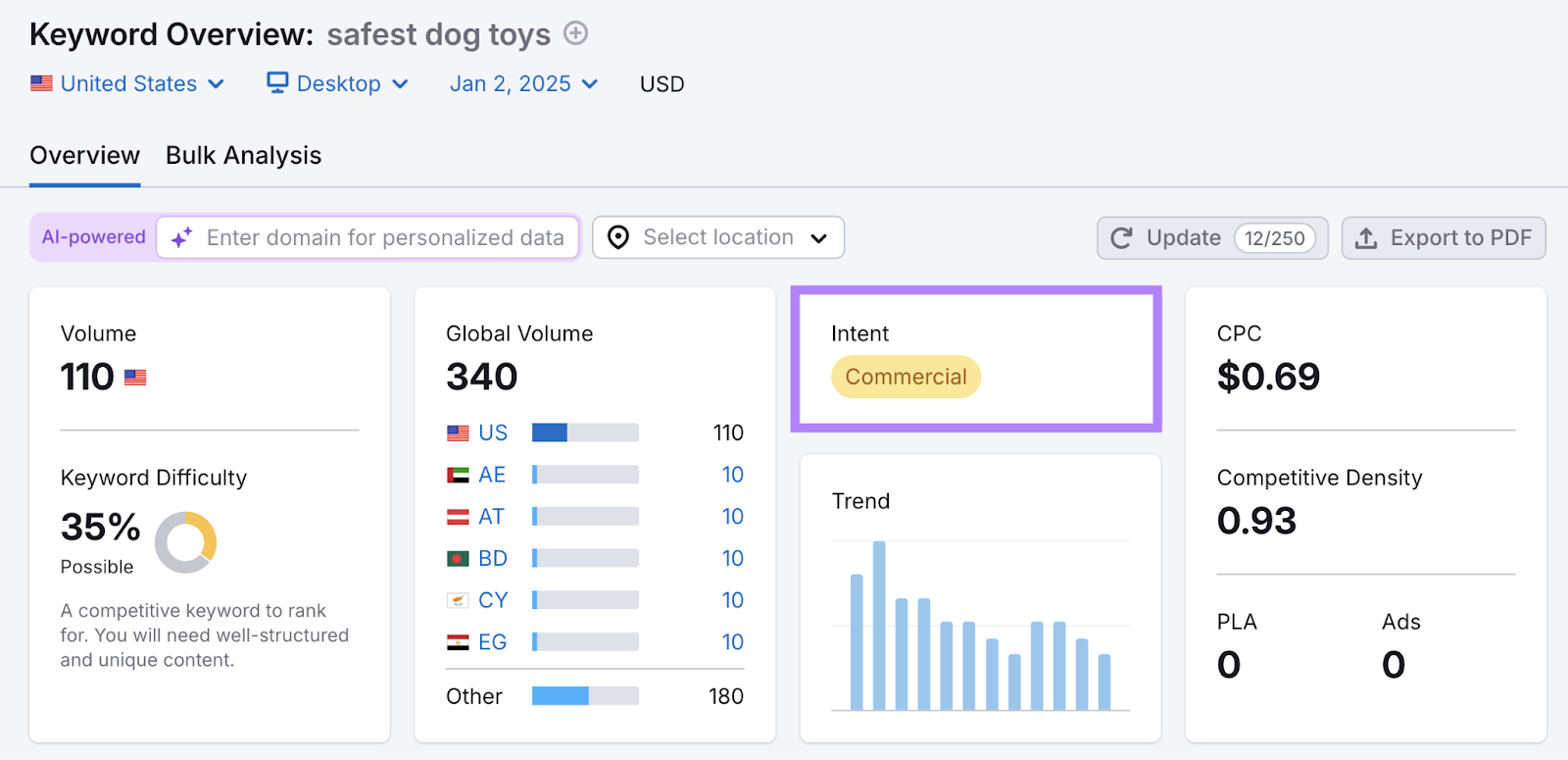1568x760 pixels.
Task: Select the Overview tab
Action: pos(84,154)
